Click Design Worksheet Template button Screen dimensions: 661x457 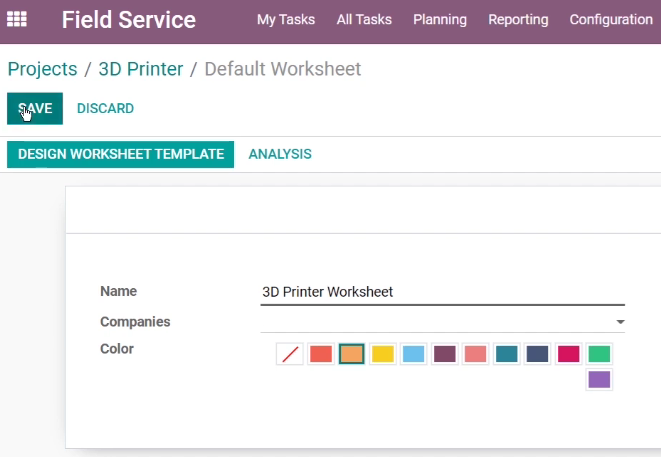121,154
